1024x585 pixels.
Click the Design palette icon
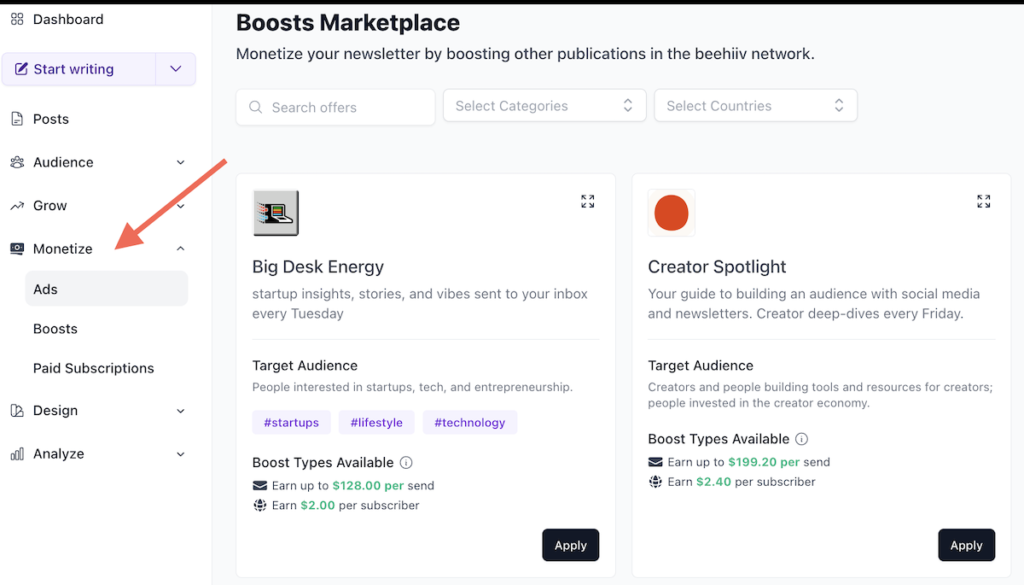pyautogui.click(x=17, y=411)
